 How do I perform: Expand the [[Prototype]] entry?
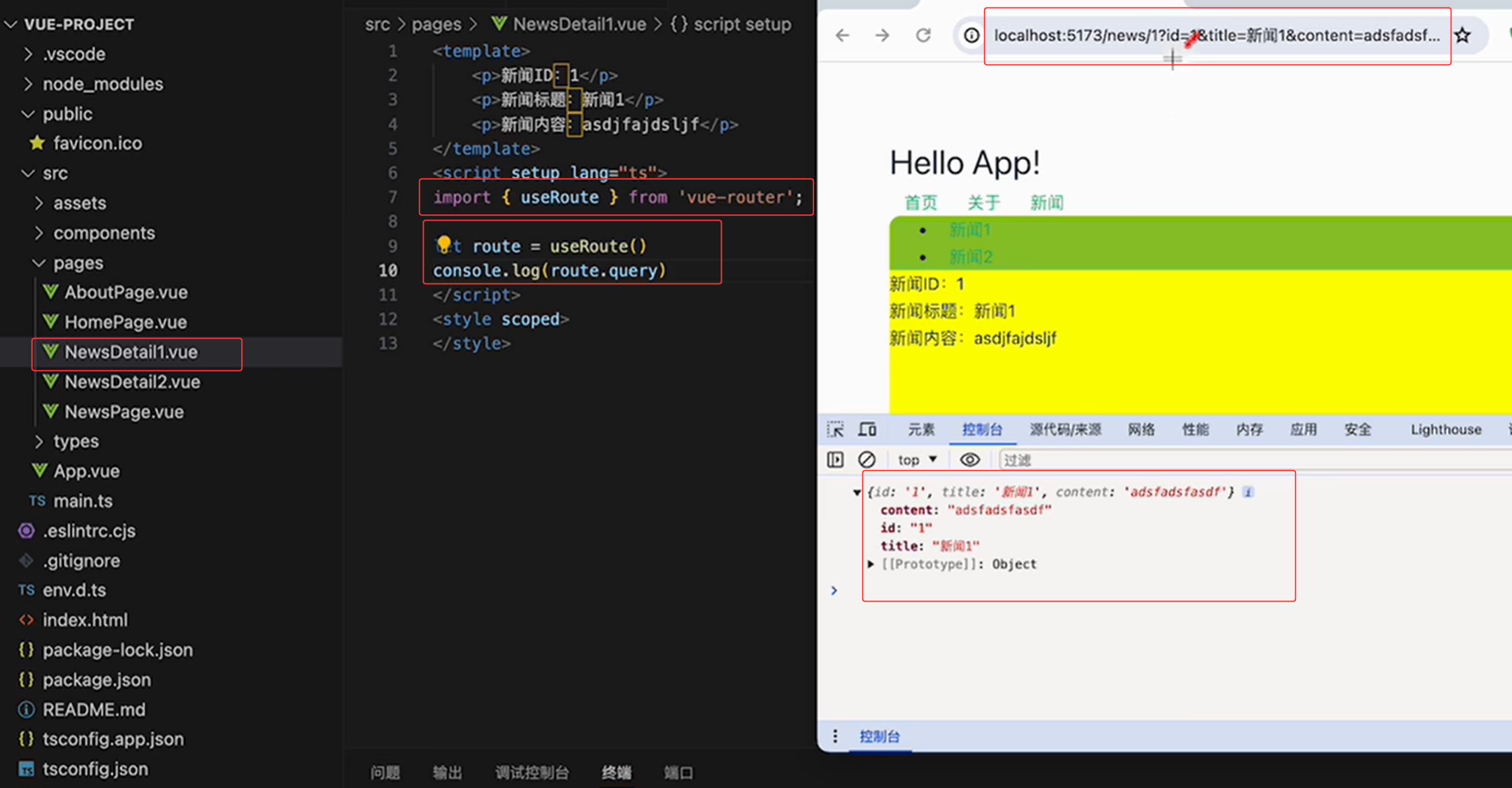click(871, 564)
